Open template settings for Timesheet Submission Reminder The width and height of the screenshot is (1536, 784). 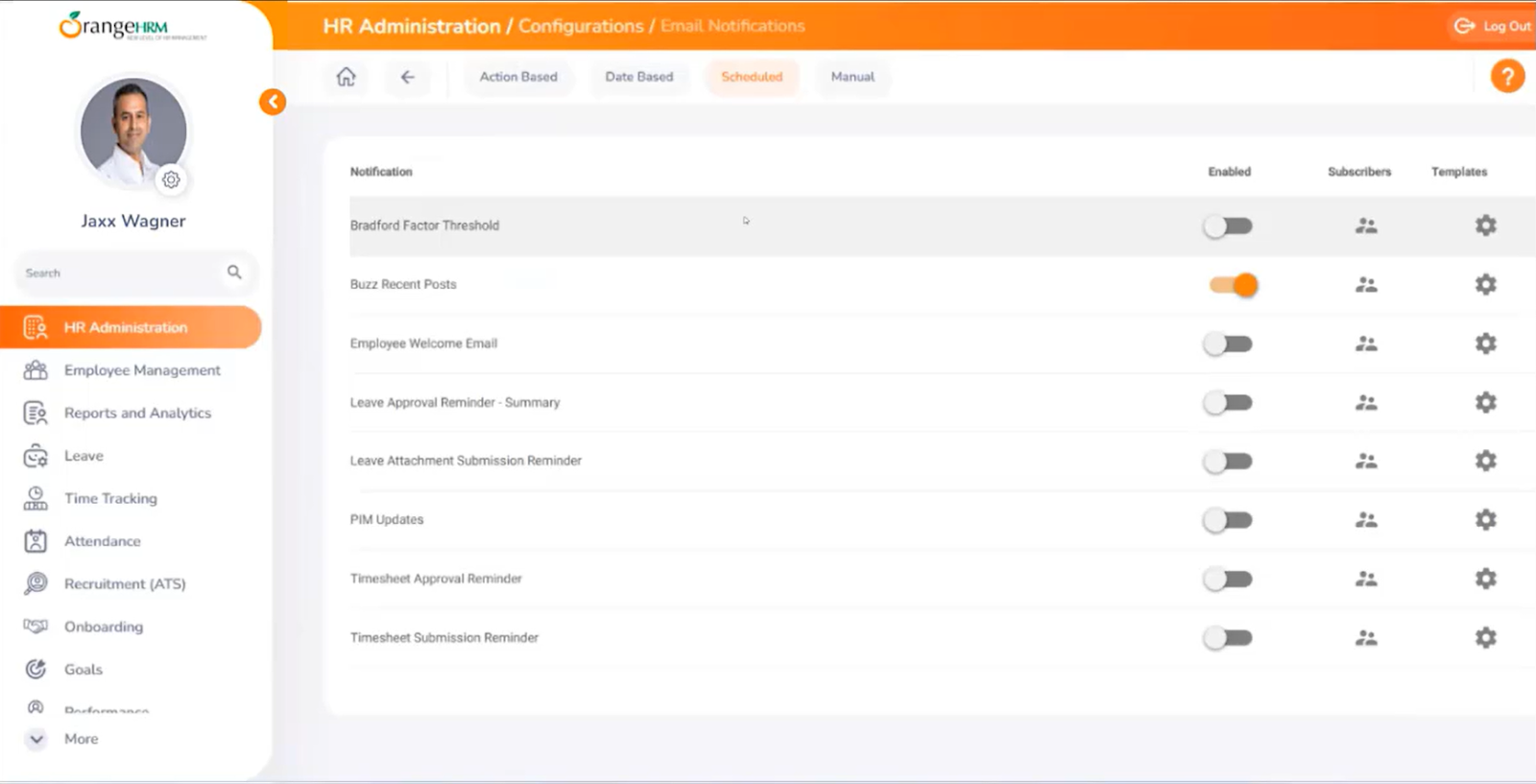point(1485,637)
